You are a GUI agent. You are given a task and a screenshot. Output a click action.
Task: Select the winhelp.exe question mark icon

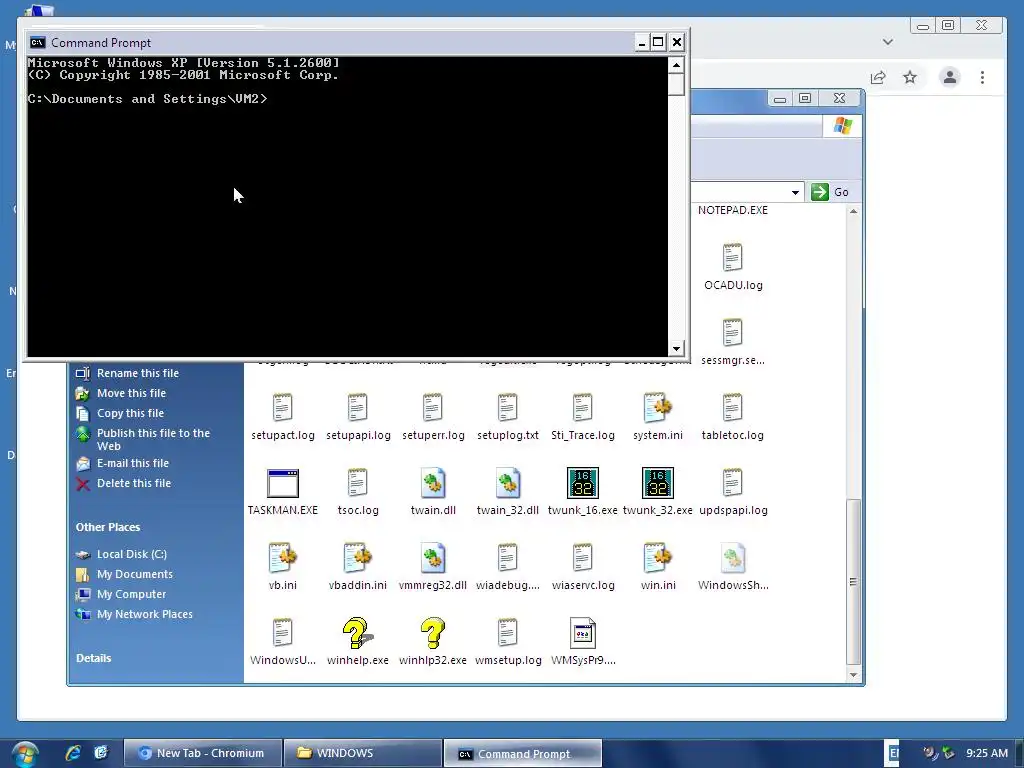click(x=357, y=633)
